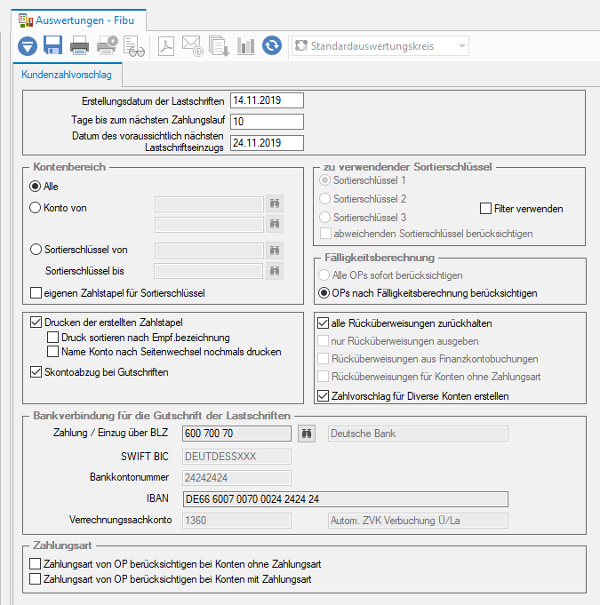This screenshot has height=605, width=600.
Task: Check Zahlungsart von OP bei Konten ohne Zahlungsart
Action: tap(35, 564)
